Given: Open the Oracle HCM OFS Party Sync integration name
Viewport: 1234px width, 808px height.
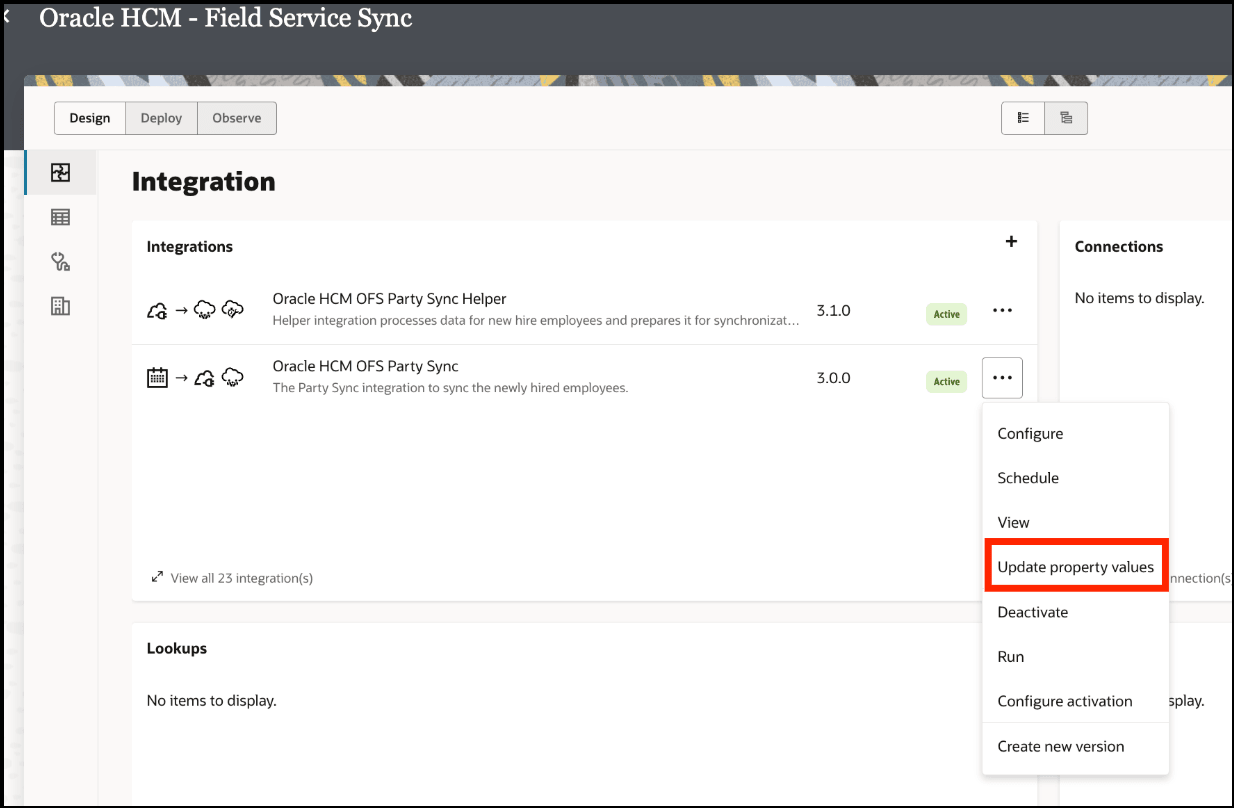Looking at the screenshot, I should coord(366,366).
